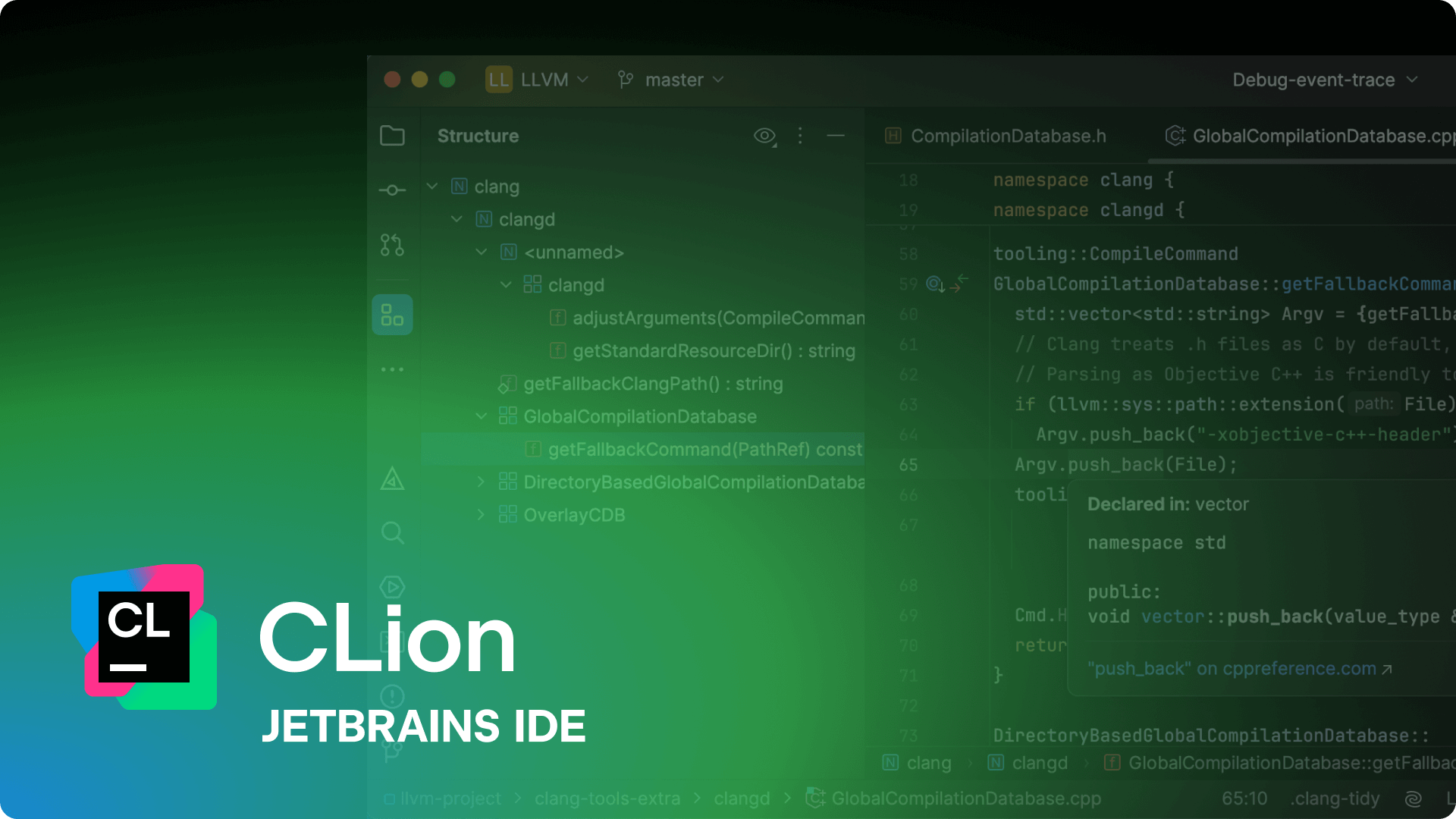Click the Search magnifier sidebar icon

tap(392, 533)
